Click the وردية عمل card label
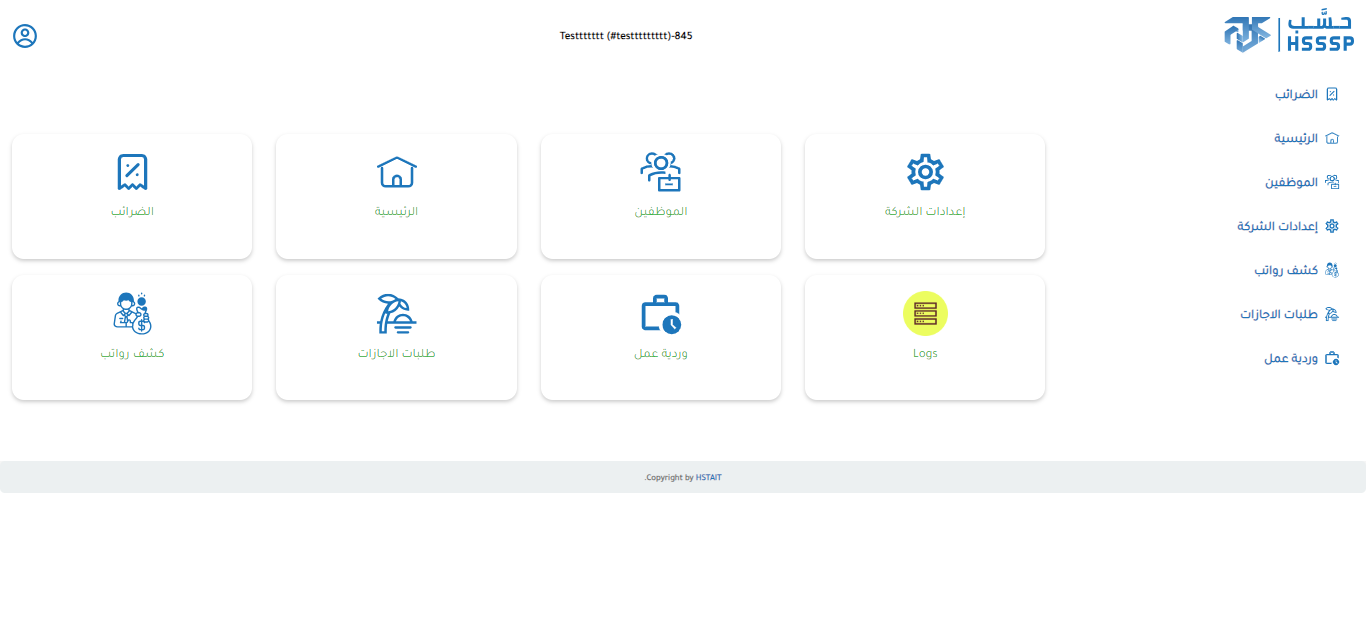The height and width of the screenshot is (633, 1366). (661, 353)
